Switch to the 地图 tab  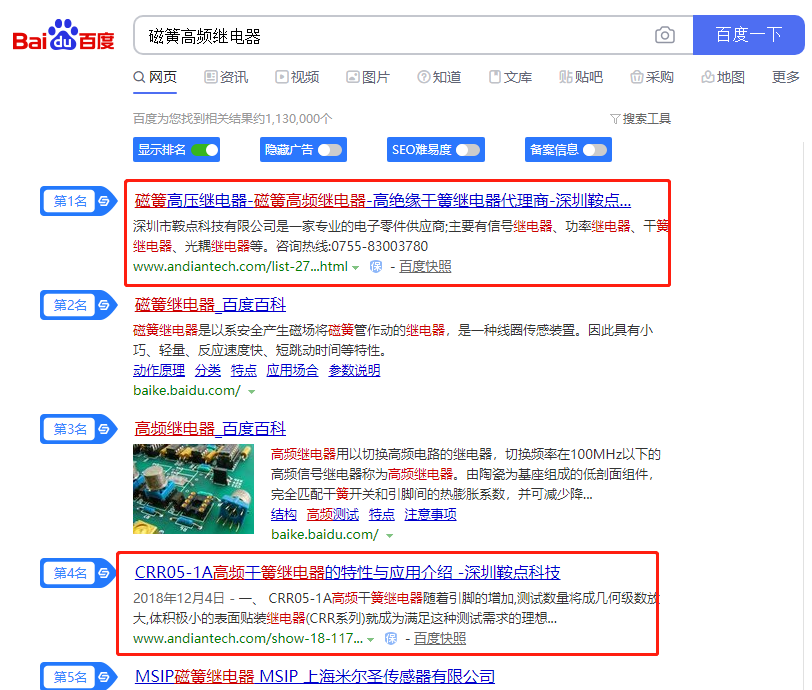point(723,77)
